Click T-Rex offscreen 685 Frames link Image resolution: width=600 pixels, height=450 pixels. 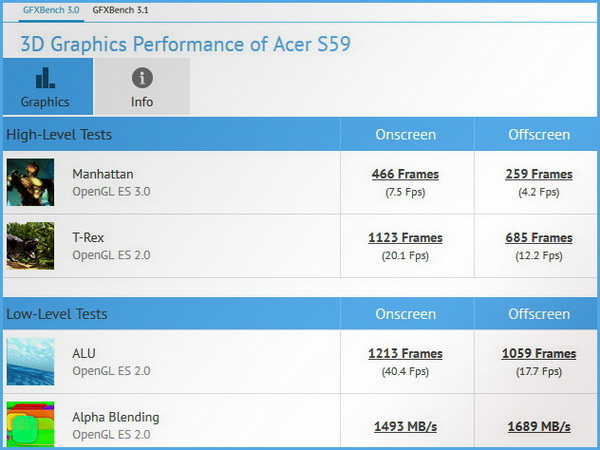click(539, 238)
